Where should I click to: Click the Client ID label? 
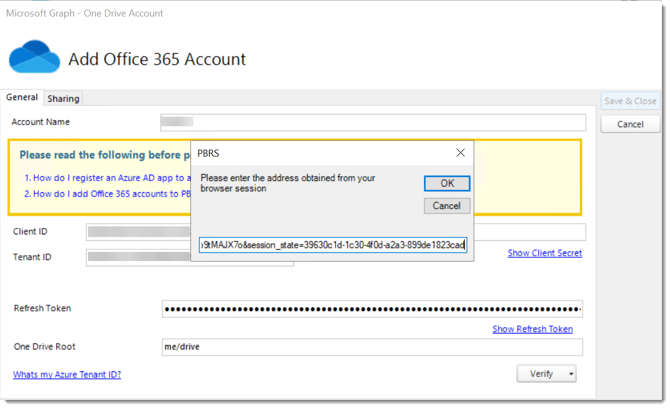(30, 232)
